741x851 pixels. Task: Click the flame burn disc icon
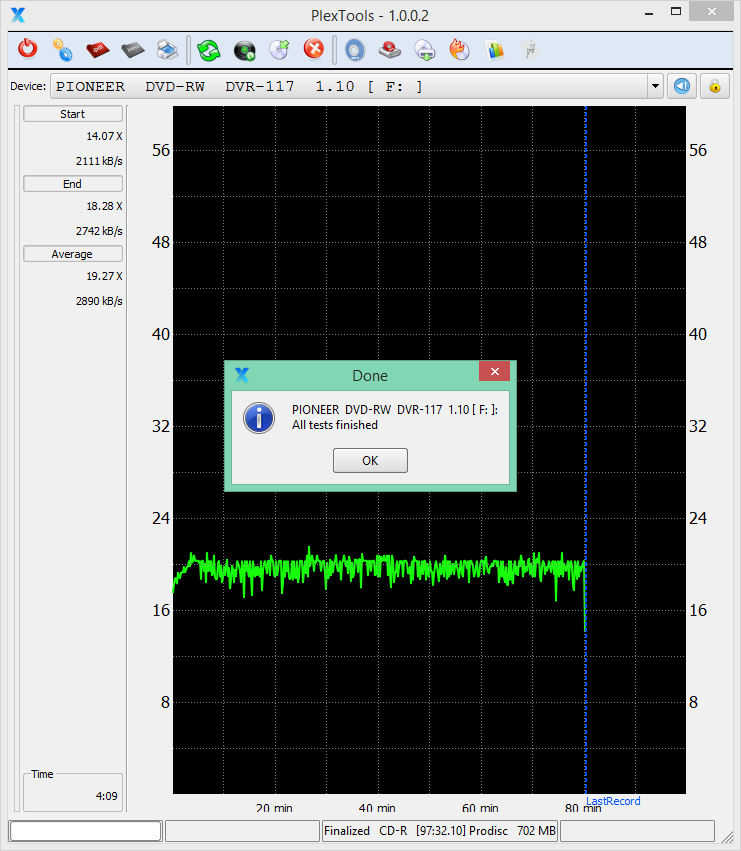[x=459, y=49]
